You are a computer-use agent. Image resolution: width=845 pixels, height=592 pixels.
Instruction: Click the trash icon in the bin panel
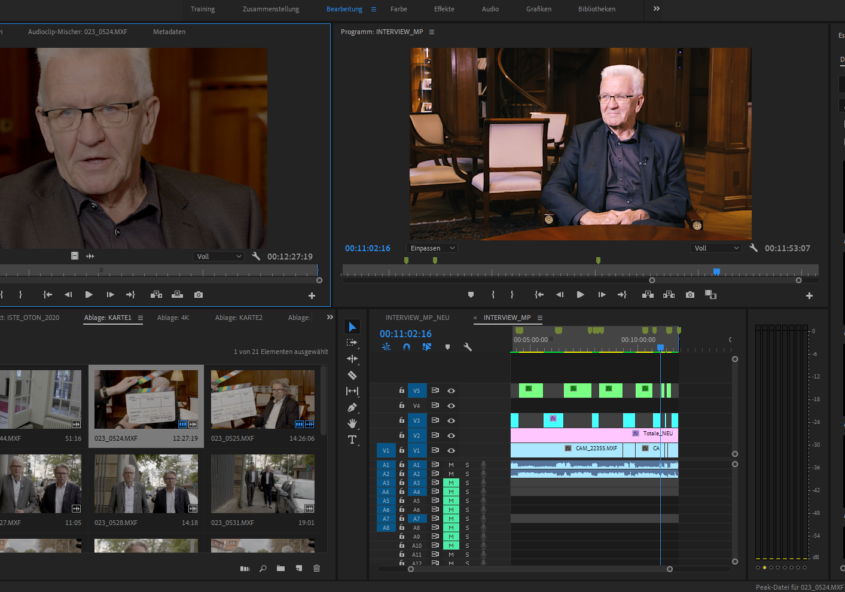point(317,569)
